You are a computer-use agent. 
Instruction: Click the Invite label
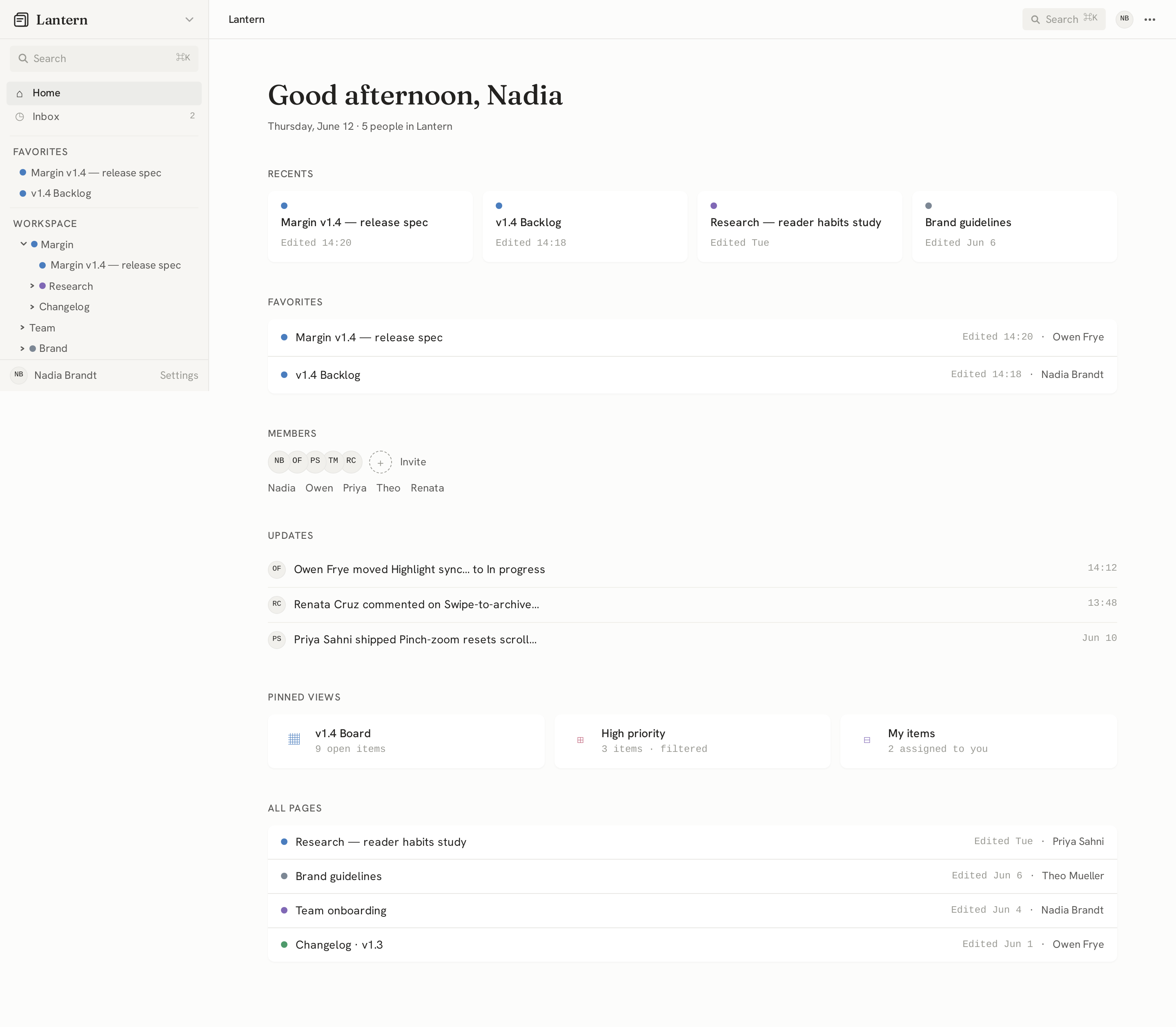pos(413,462)
